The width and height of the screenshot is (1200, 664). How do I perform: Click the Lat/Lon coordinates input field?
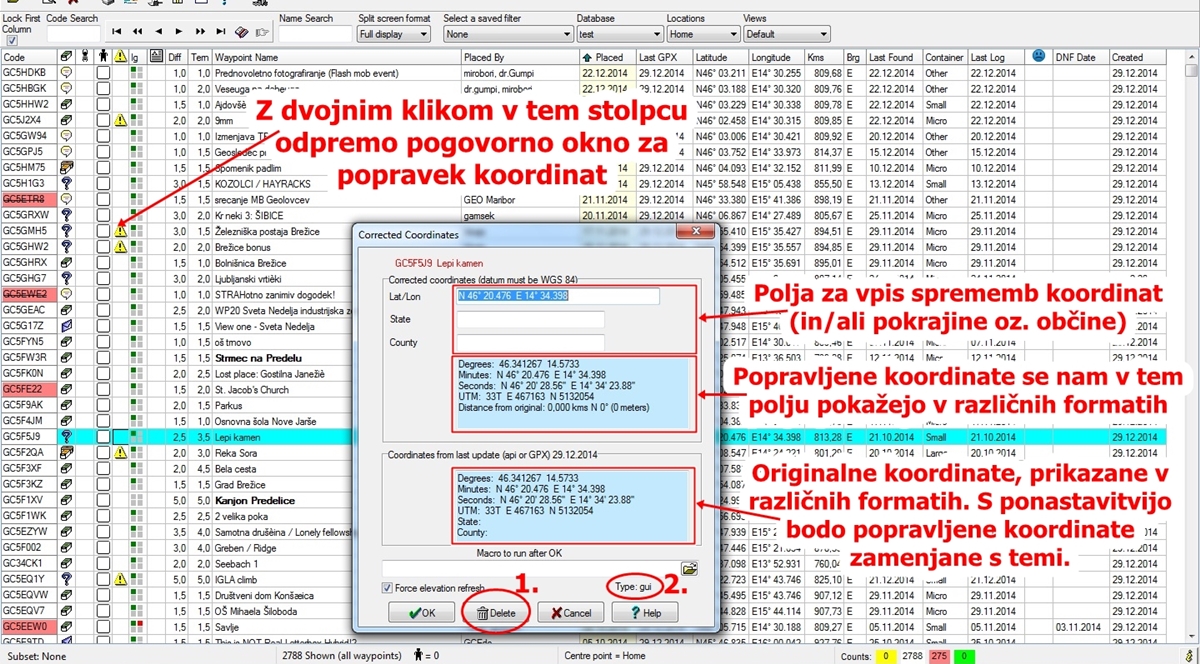coord(558,296)
